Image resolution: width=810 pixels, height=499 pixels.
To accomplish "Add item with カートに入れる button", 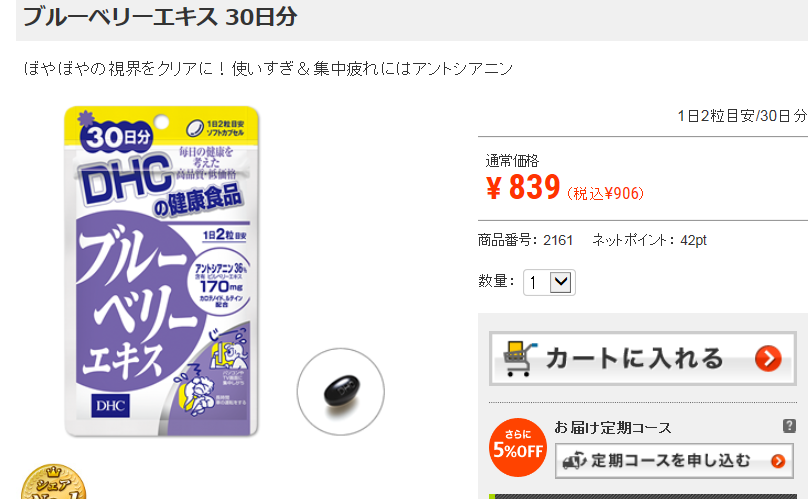I will click(643, 358).
